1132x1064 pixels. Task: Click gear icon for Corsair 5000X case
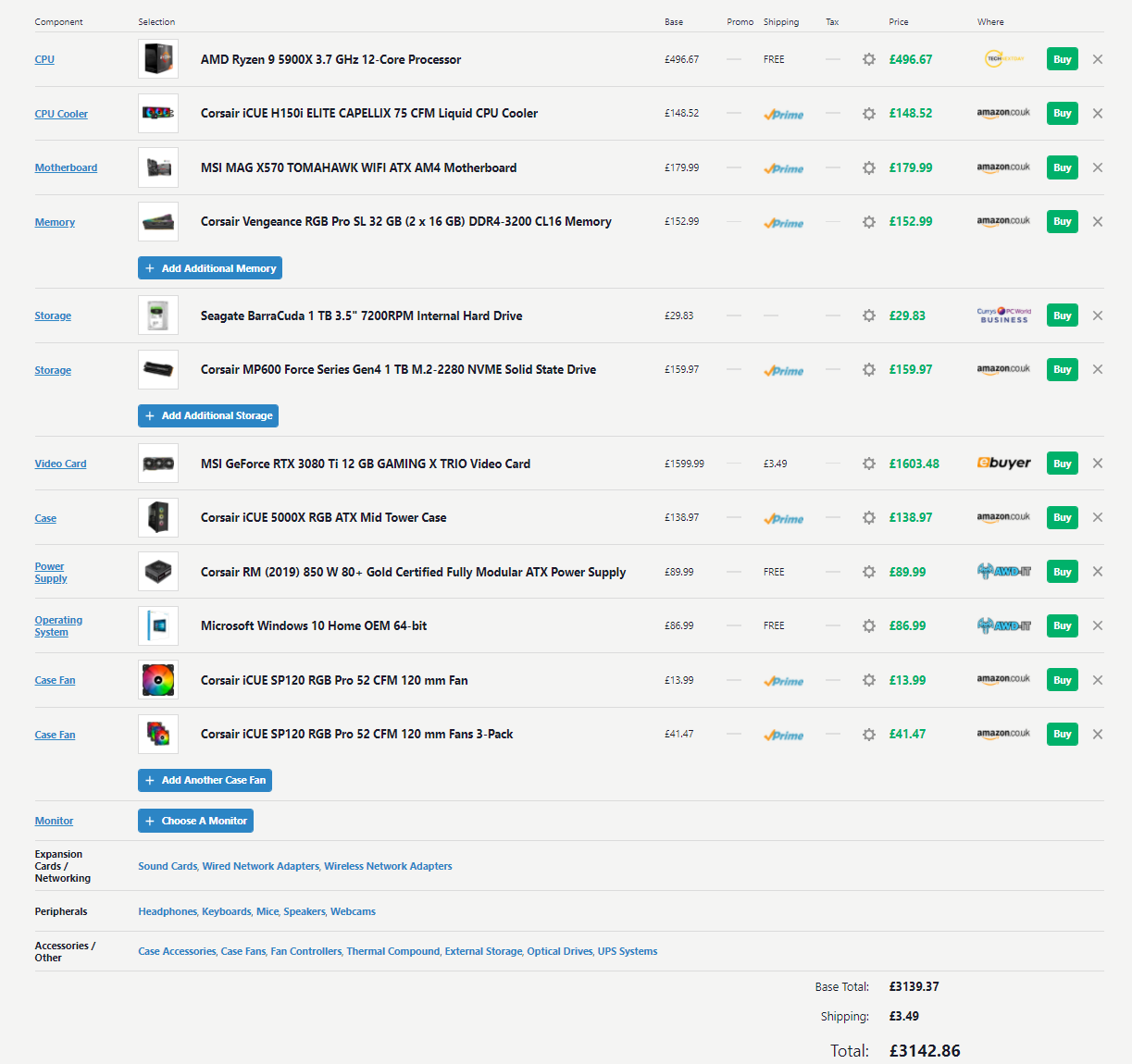[x=868, y=517]
